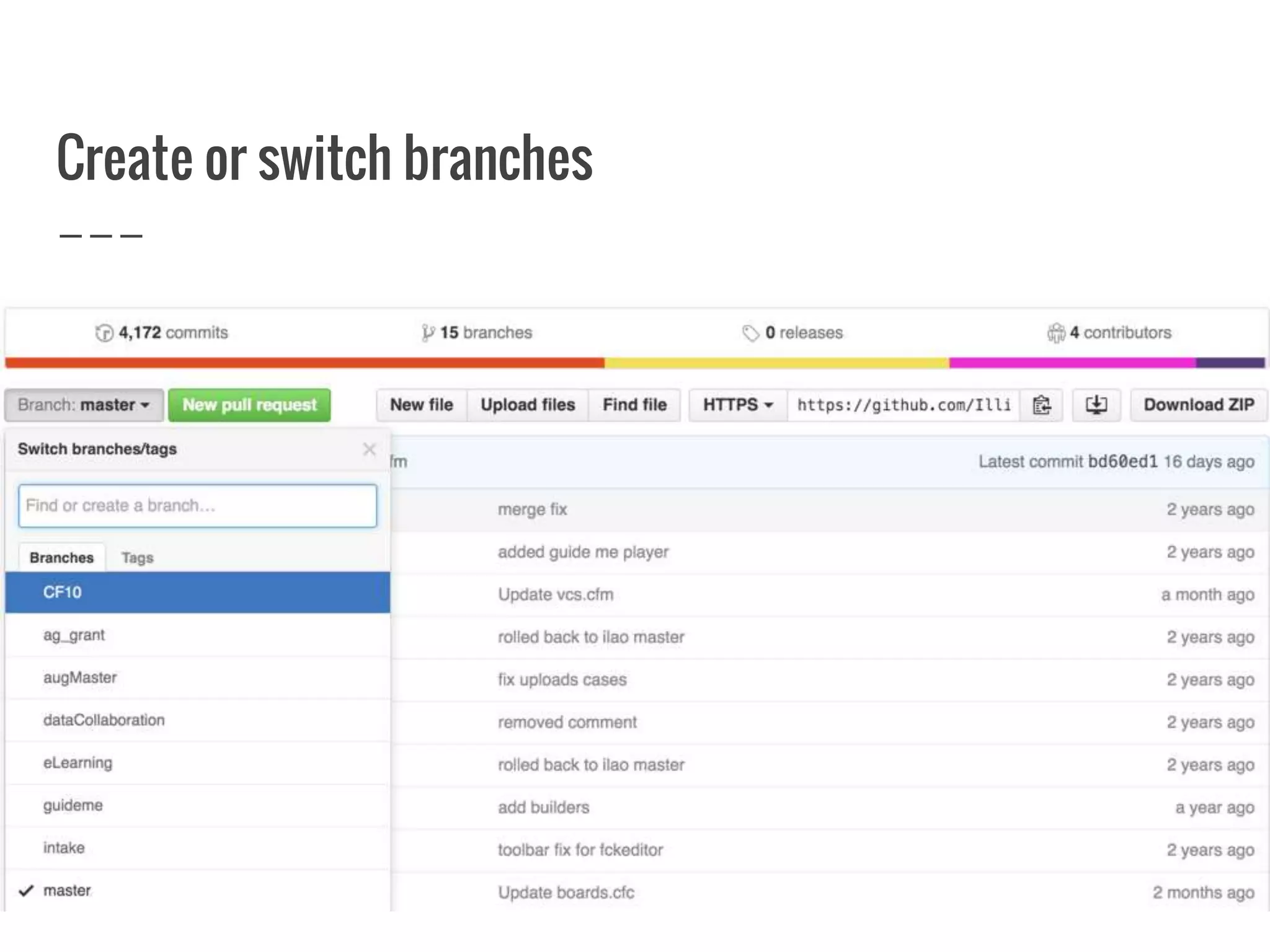Select the Branches tab
Viewport: 1270px width, 952px height.
[61, 558]
